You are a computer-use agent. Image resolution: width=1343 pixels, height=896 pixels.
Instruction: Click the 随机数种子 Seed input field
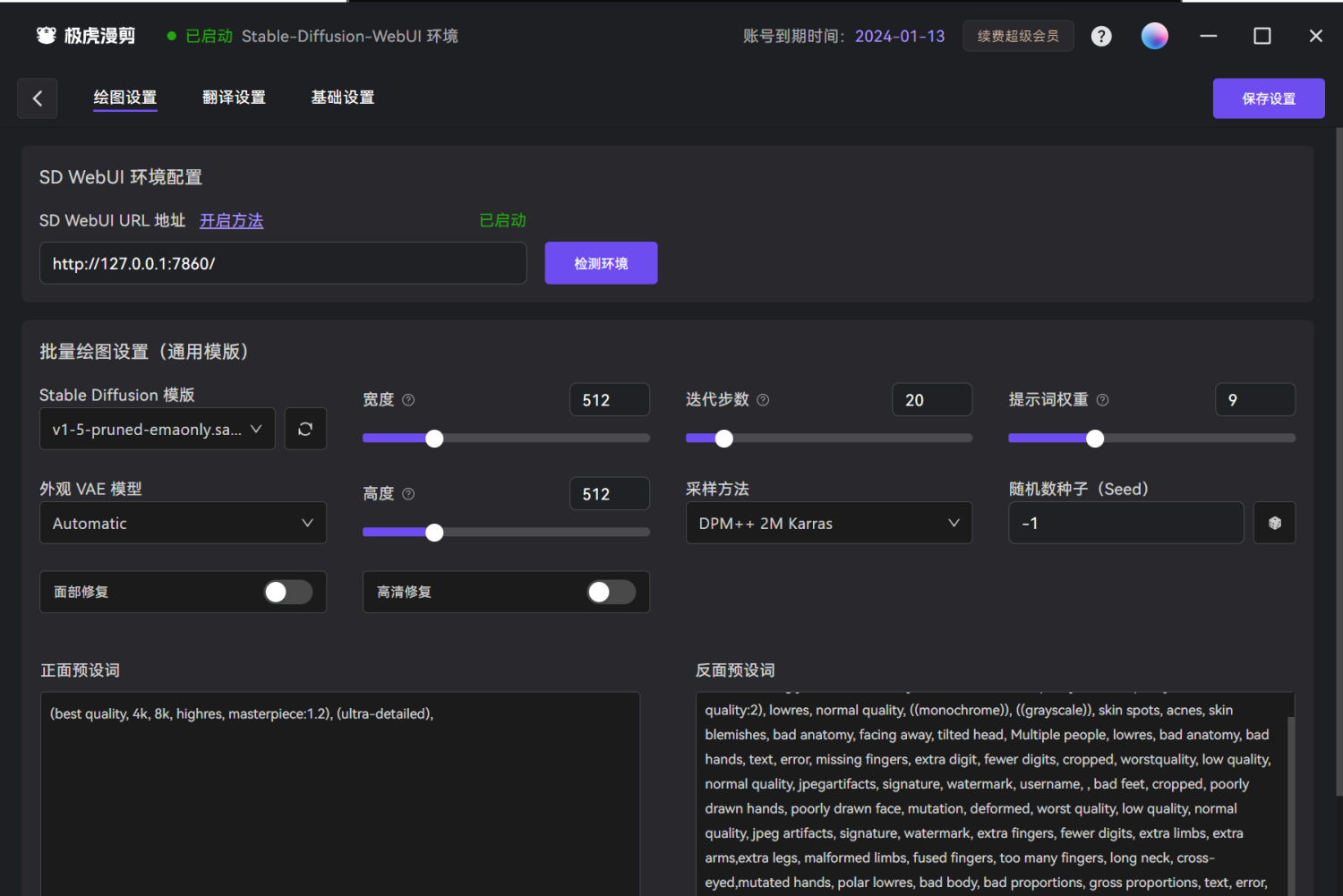click(1126, 523)
